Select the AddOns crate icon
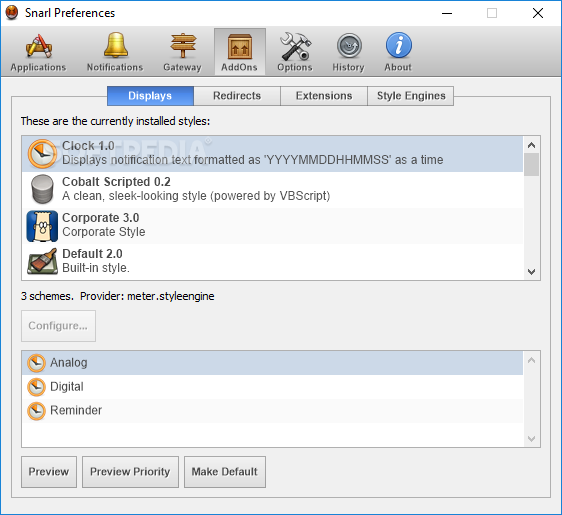Screen dimensions: 562x515 [x=239, y=47]
